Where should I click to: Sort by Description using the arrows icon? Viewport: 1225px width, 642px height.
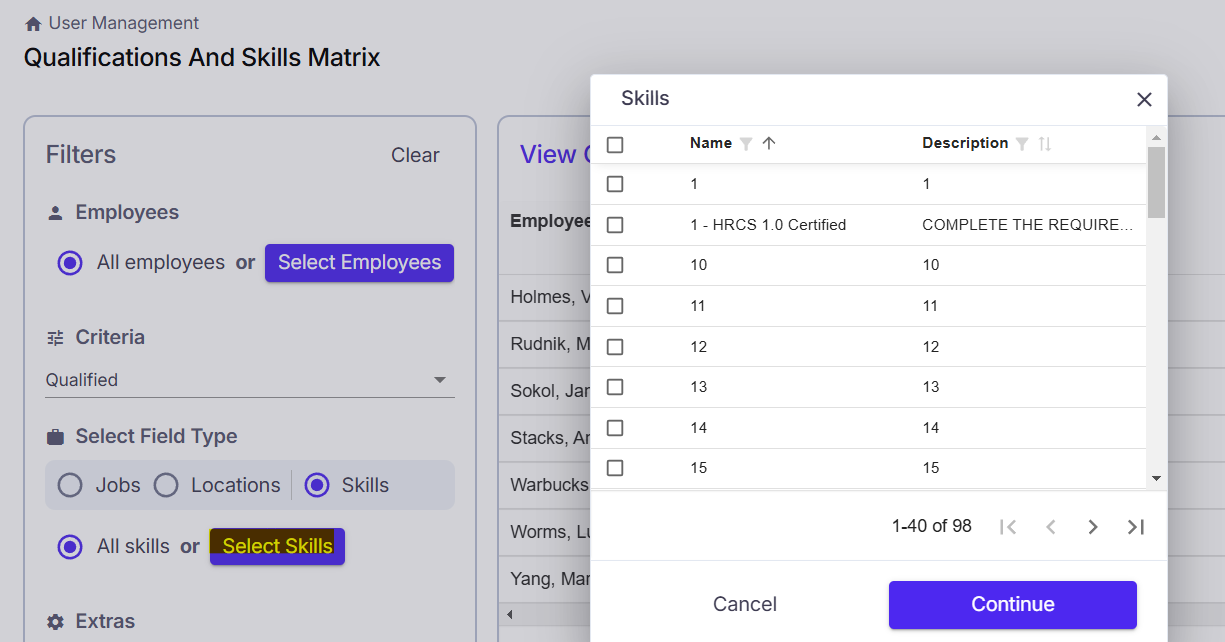1045,144
